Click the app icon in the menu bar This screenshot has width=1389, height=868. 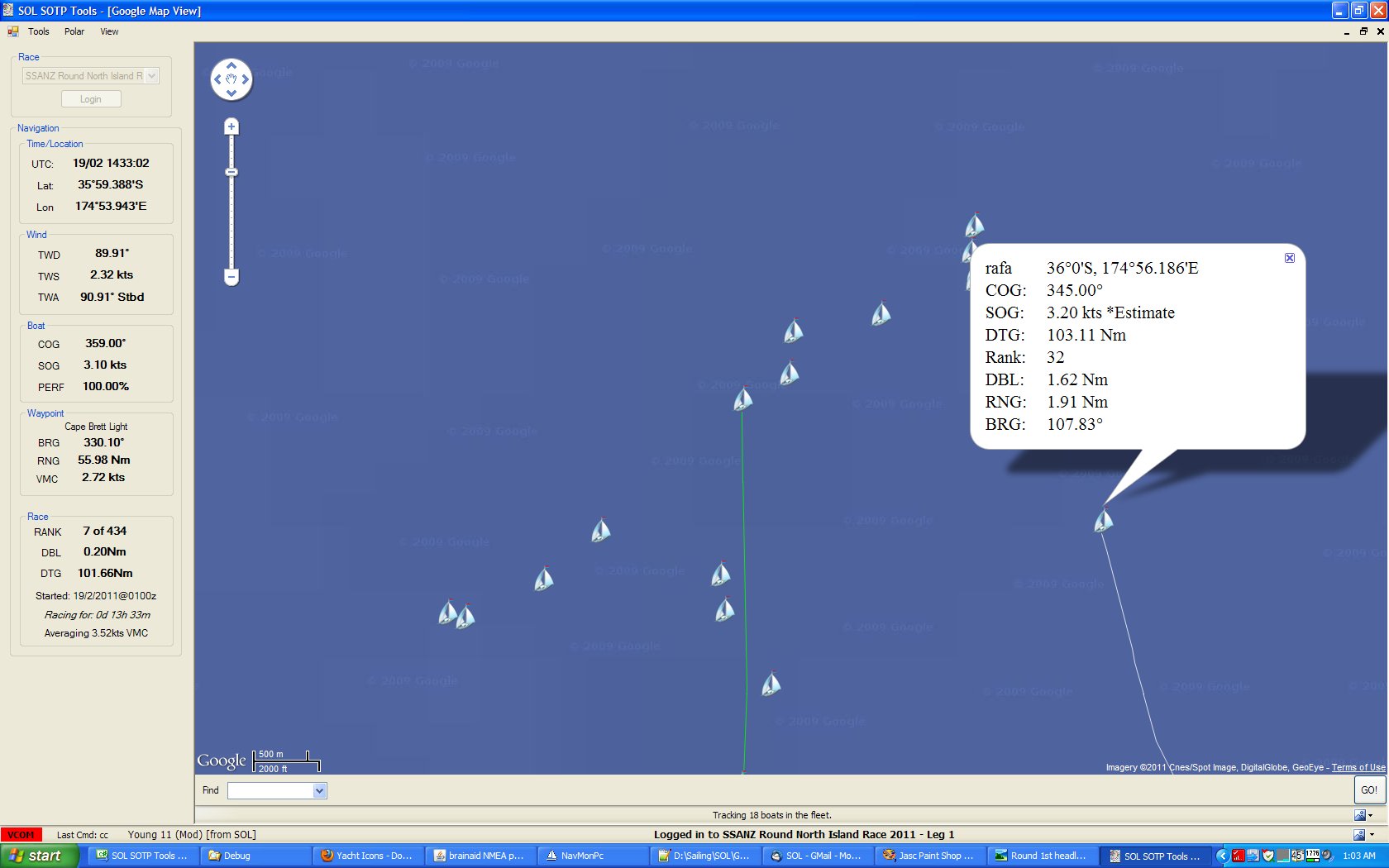(x=13, y=31)
